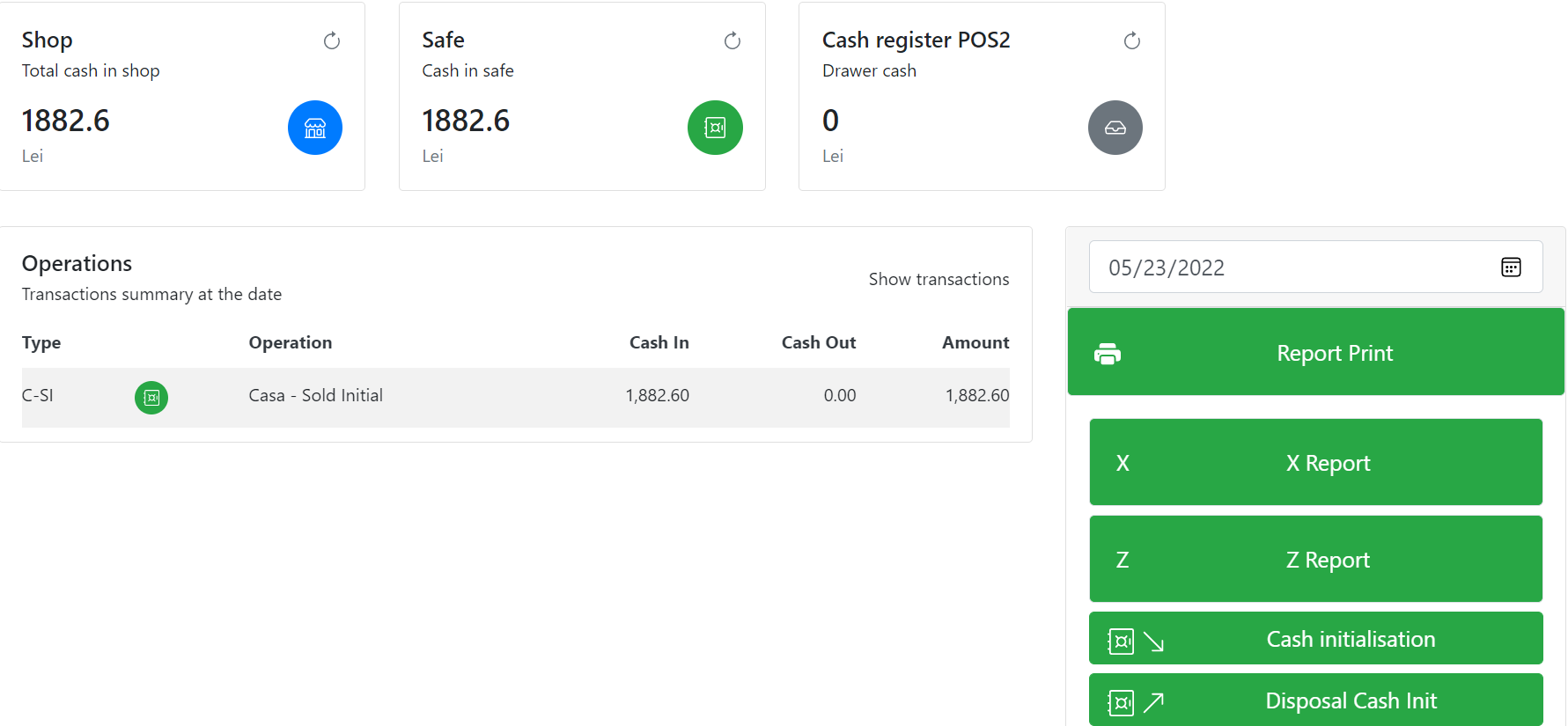Click the C-SI type cell
This screenshot has height=726, width=1568.
[x=38, y=395]
